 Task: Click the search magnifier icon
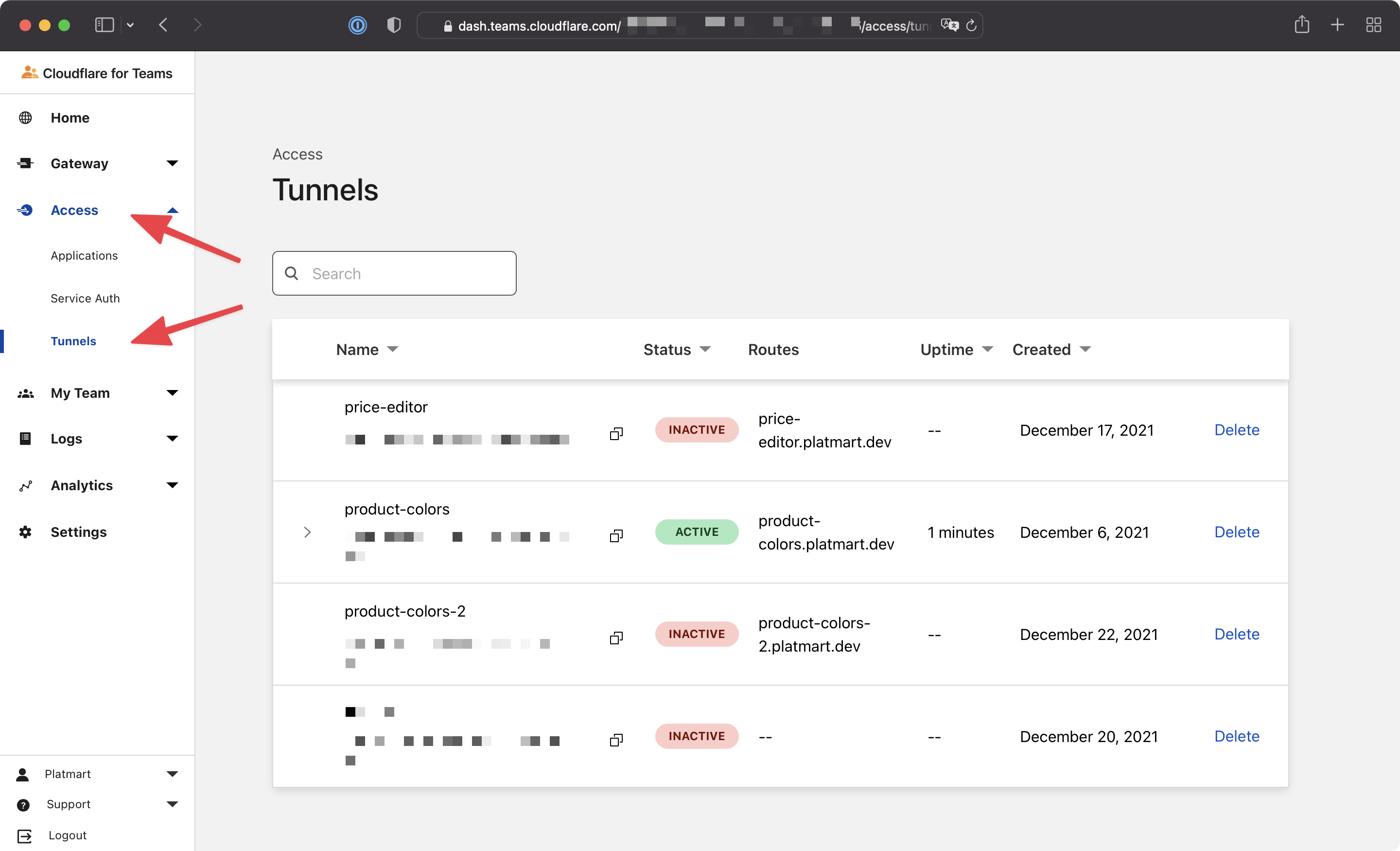coord(292,273)
